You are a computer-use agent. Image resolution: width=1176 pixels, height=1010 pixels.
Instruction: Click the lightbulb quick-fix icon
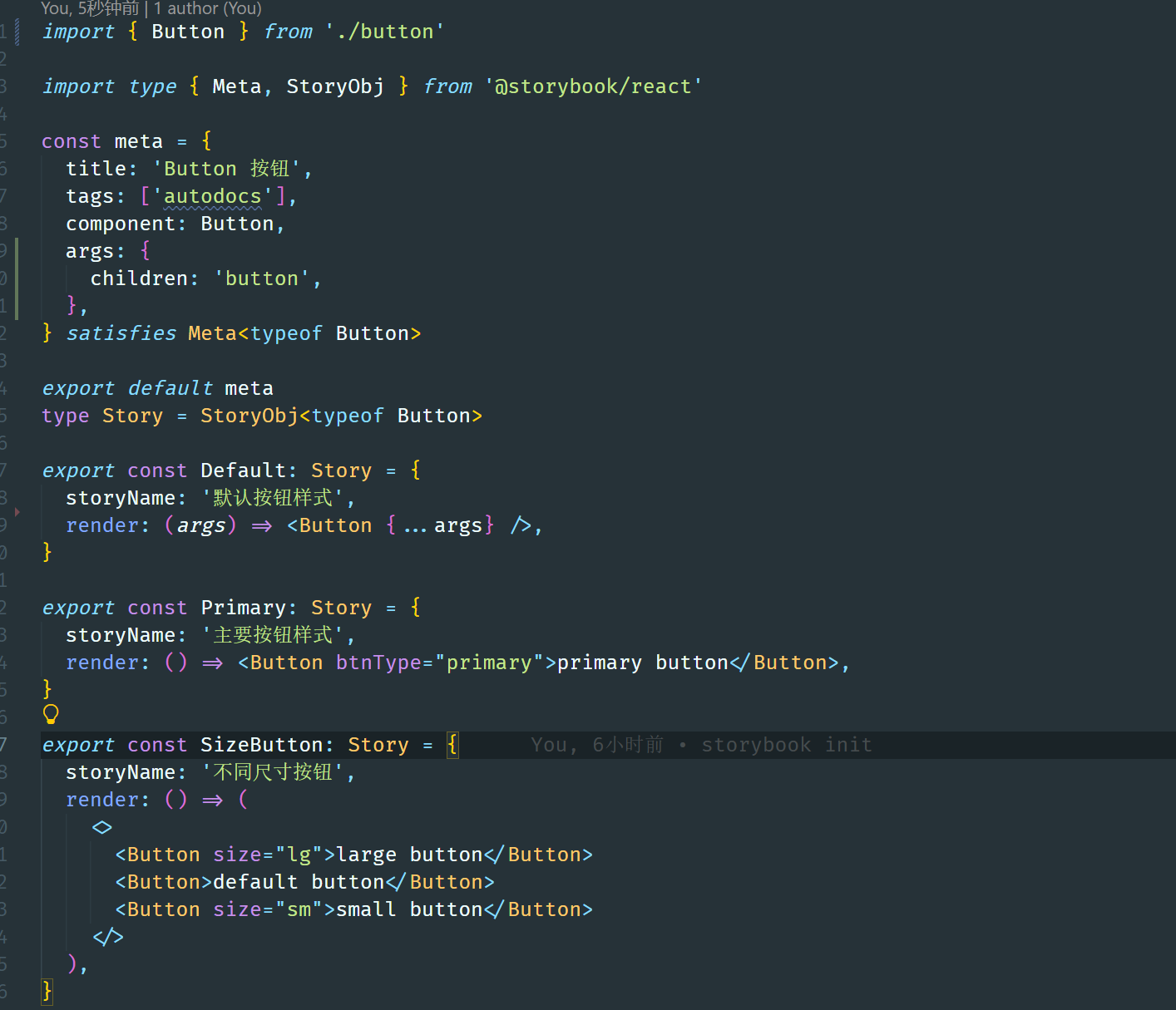click(x=51, y=714)
